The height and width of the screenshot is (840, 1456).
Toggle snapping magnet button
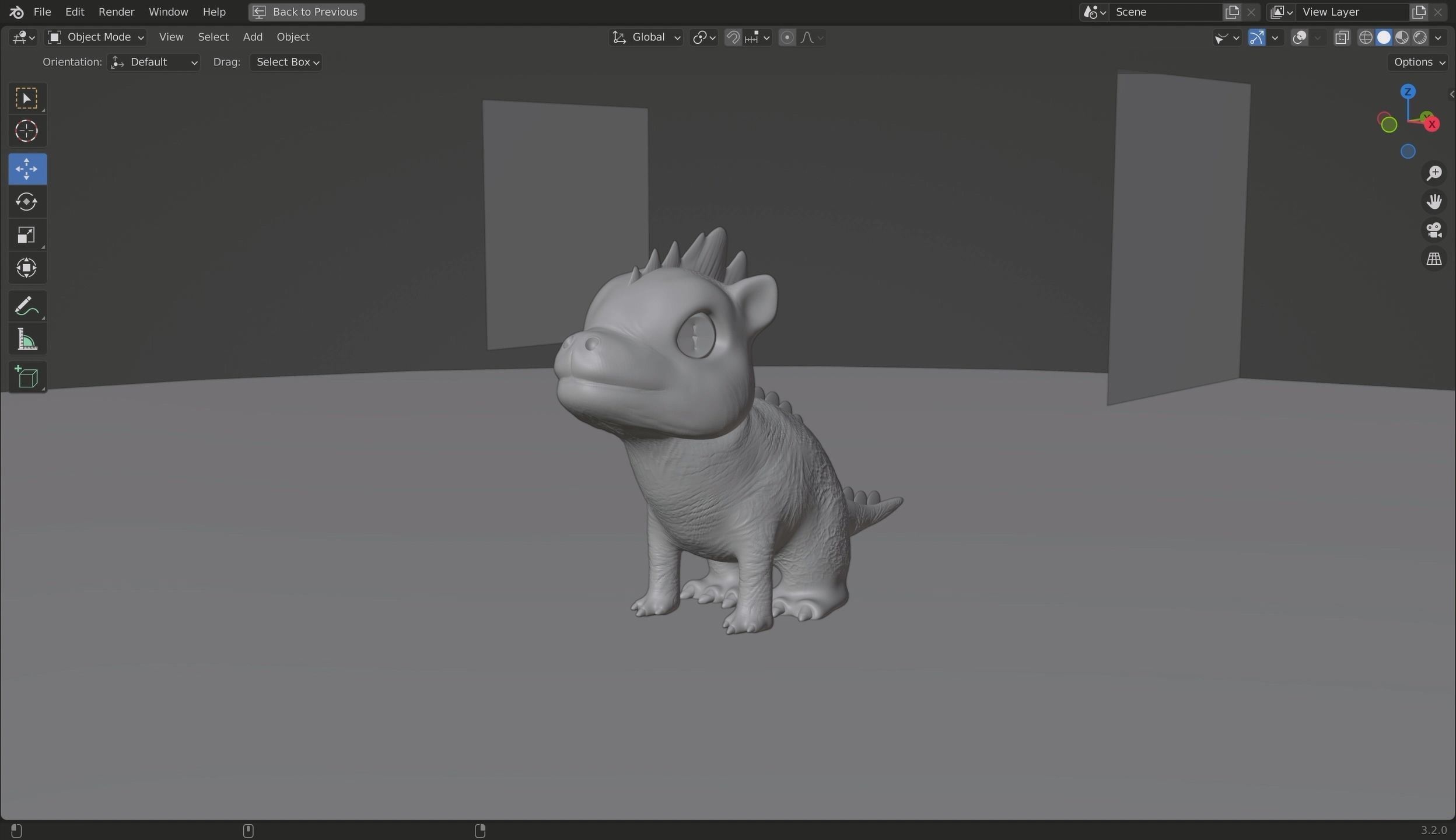(x=733, y=37)
